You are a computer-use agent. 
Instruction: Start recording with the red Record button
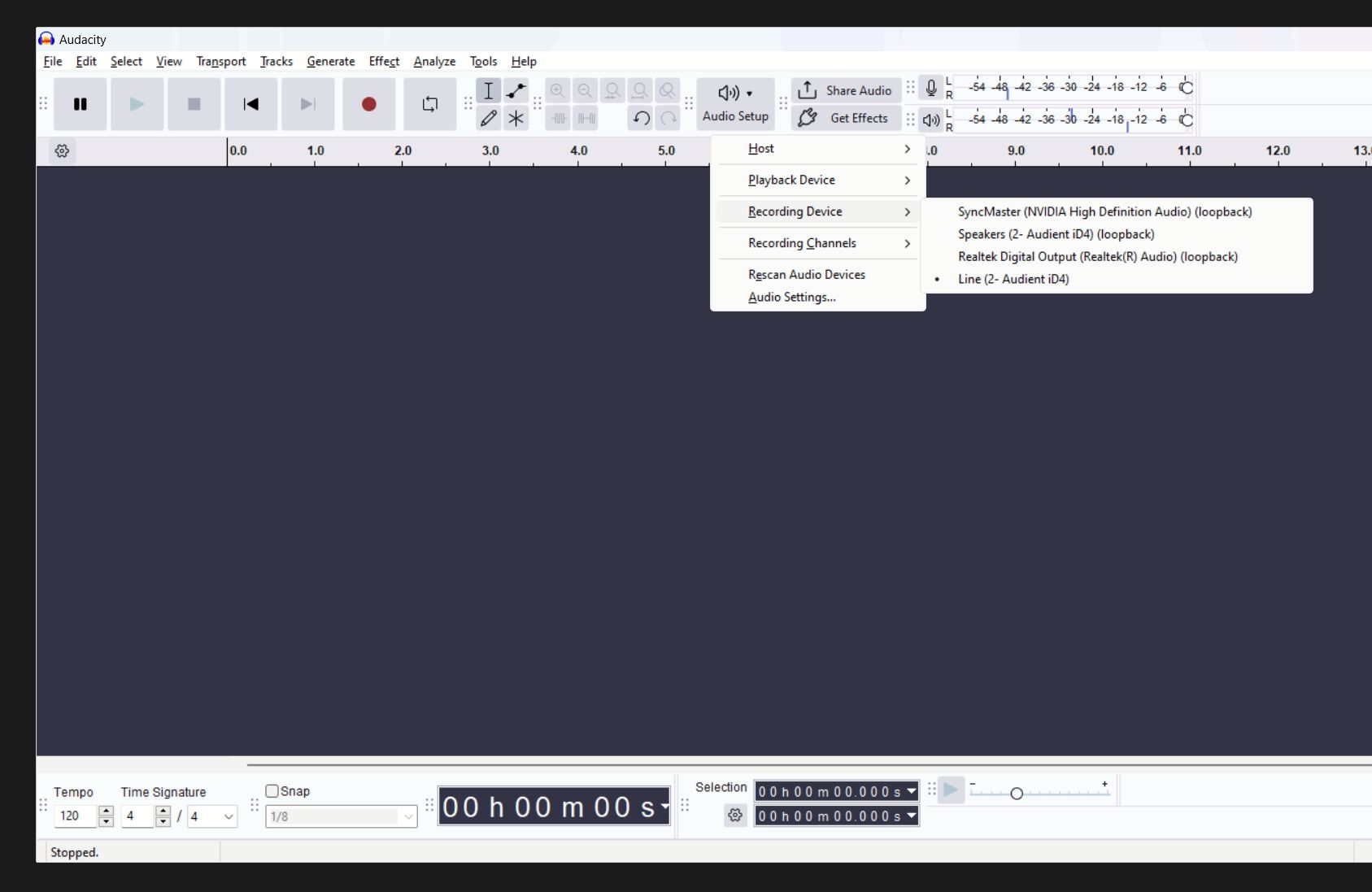click(x=368, y=104)
